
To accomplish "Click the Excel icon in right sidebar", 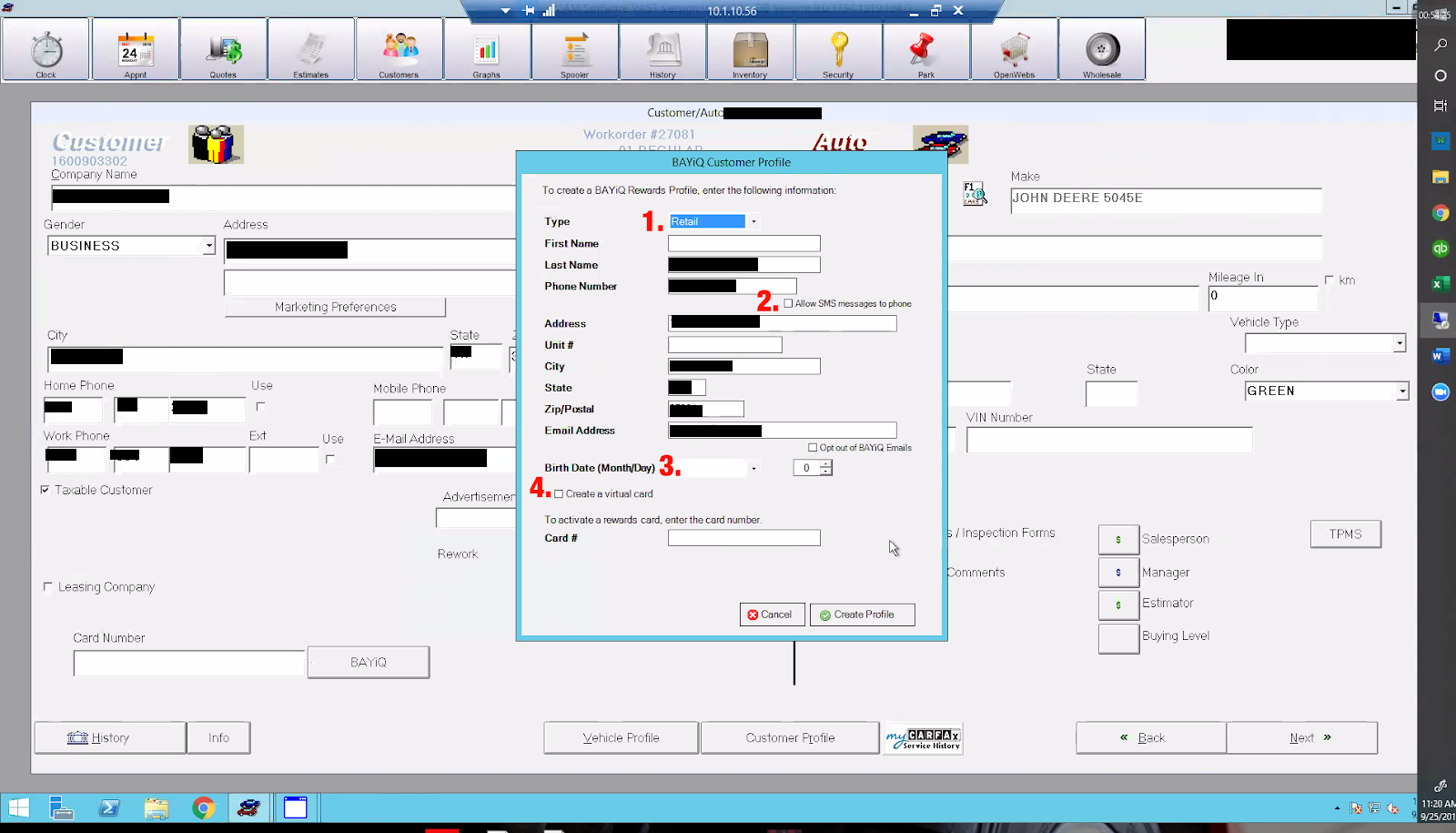I will (1440, 284).
